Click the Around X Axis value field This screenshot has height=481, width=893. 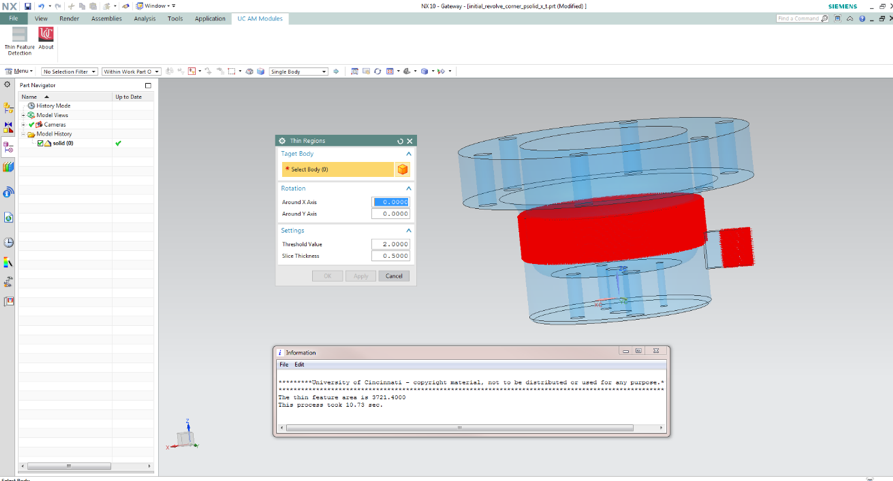click(x=391, y=202)
